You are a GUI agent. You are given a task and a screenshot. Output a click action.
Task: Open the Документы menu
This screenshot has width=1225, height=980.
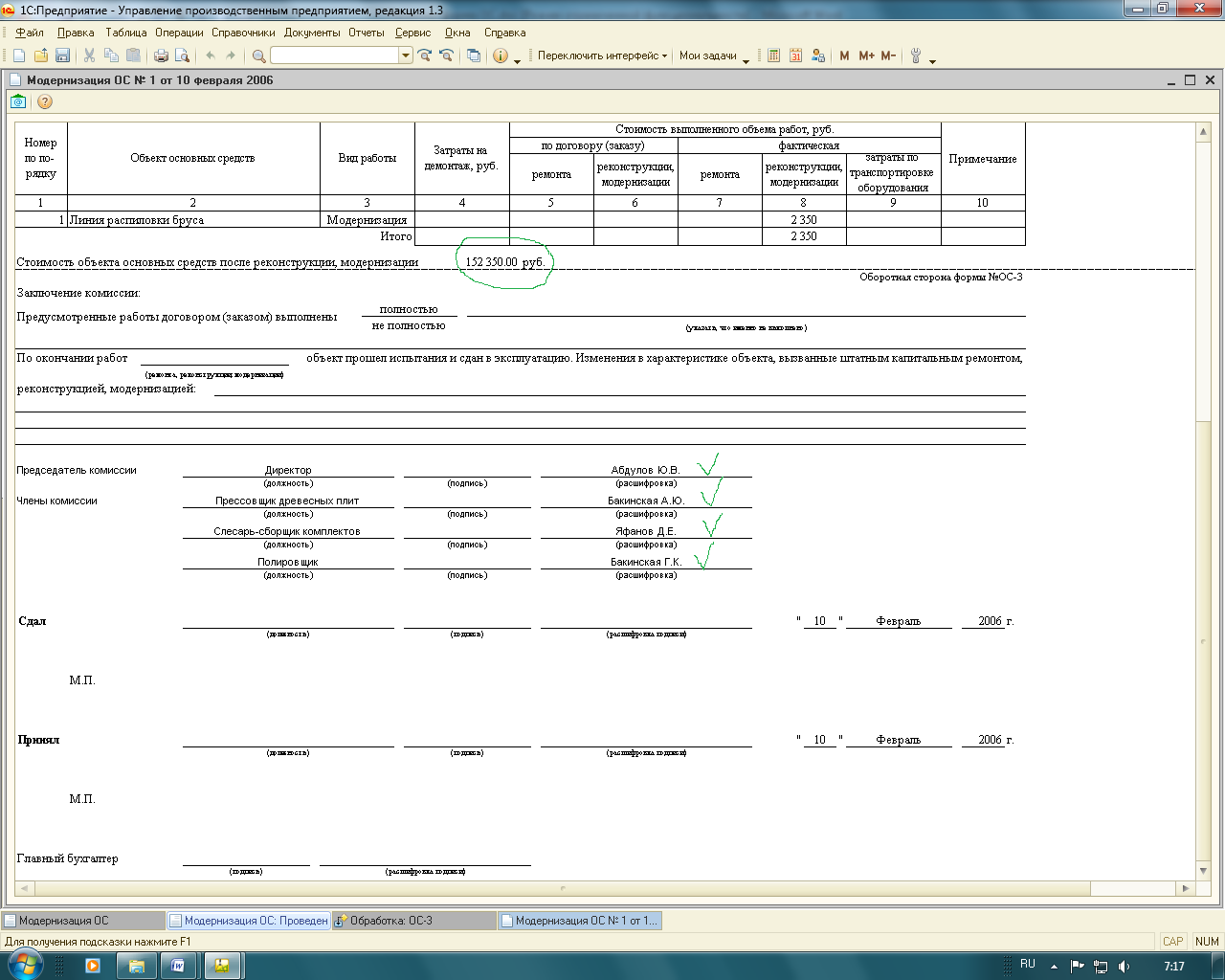[x=312, y=33]
